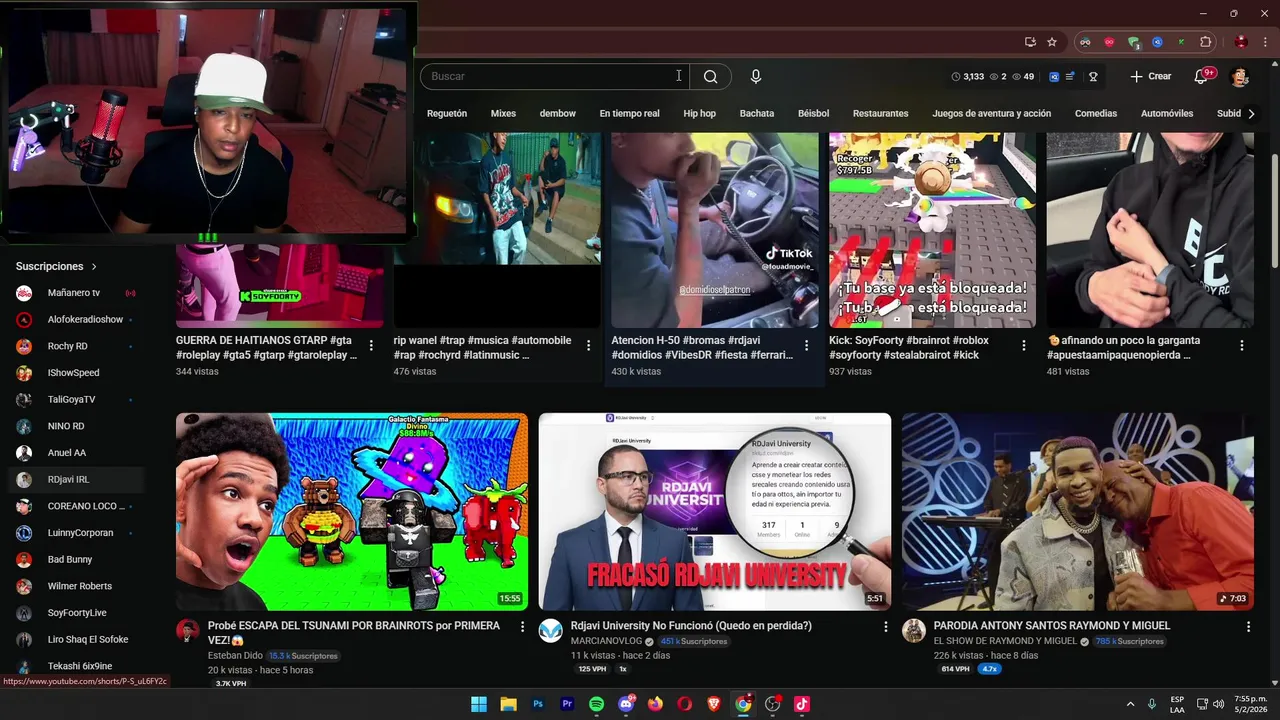Go to the MARCIANOVLOG channel
Image resolution: width=1280 pixels, height=720 pixels.
[608, 641]
